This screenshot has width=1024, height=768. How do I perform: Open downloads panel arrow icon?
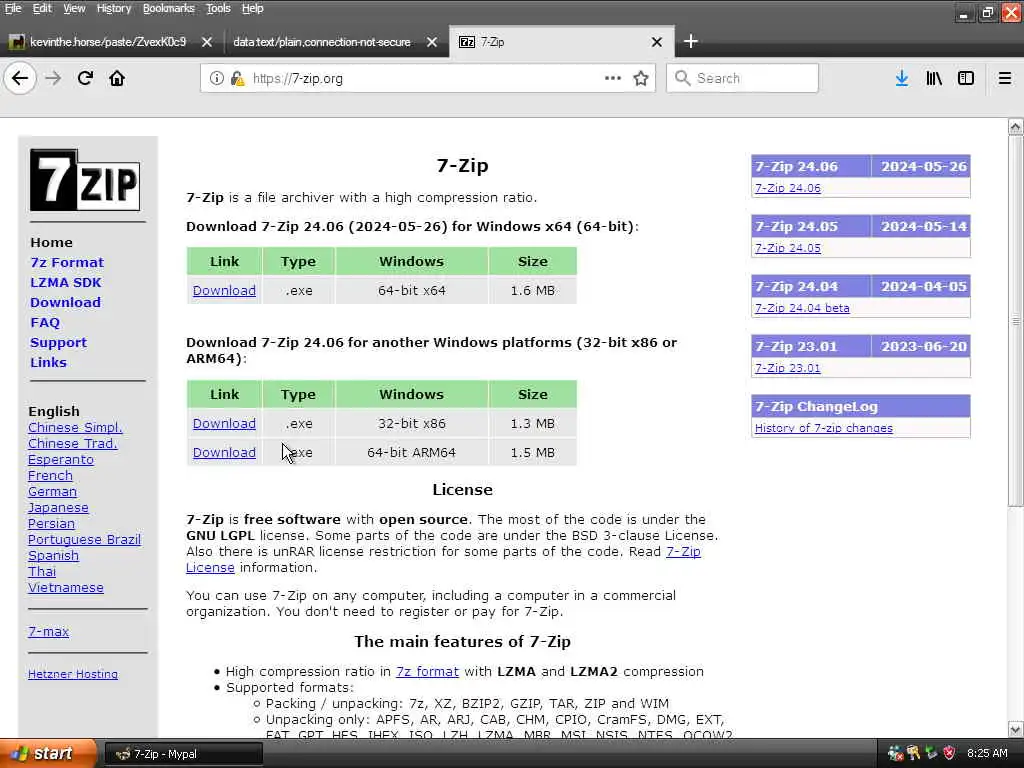[x=901, y=78]
